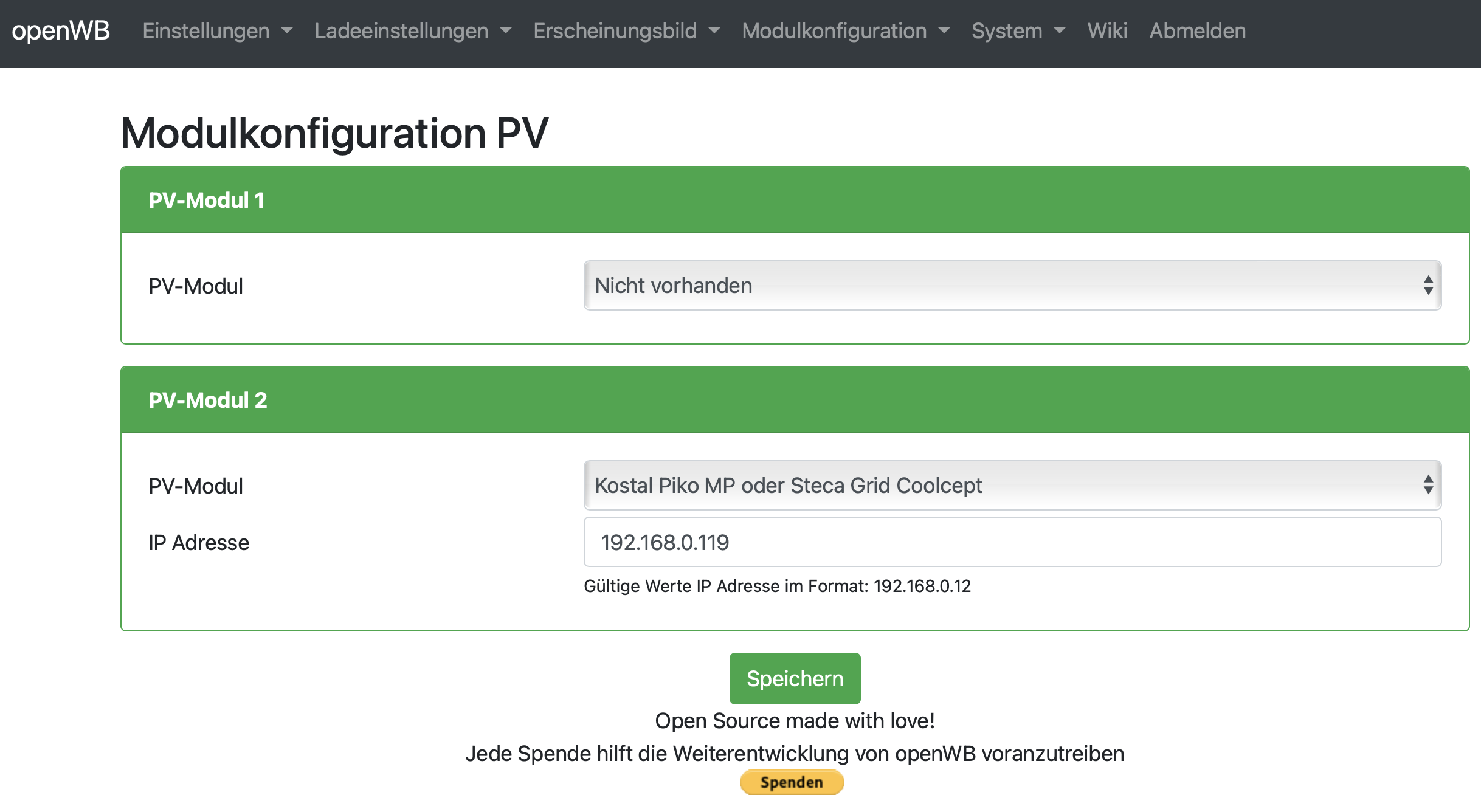Focus the IP Adresse input field
Image resolution: width=1481 pixels, height=812 pixels.
1012,542
